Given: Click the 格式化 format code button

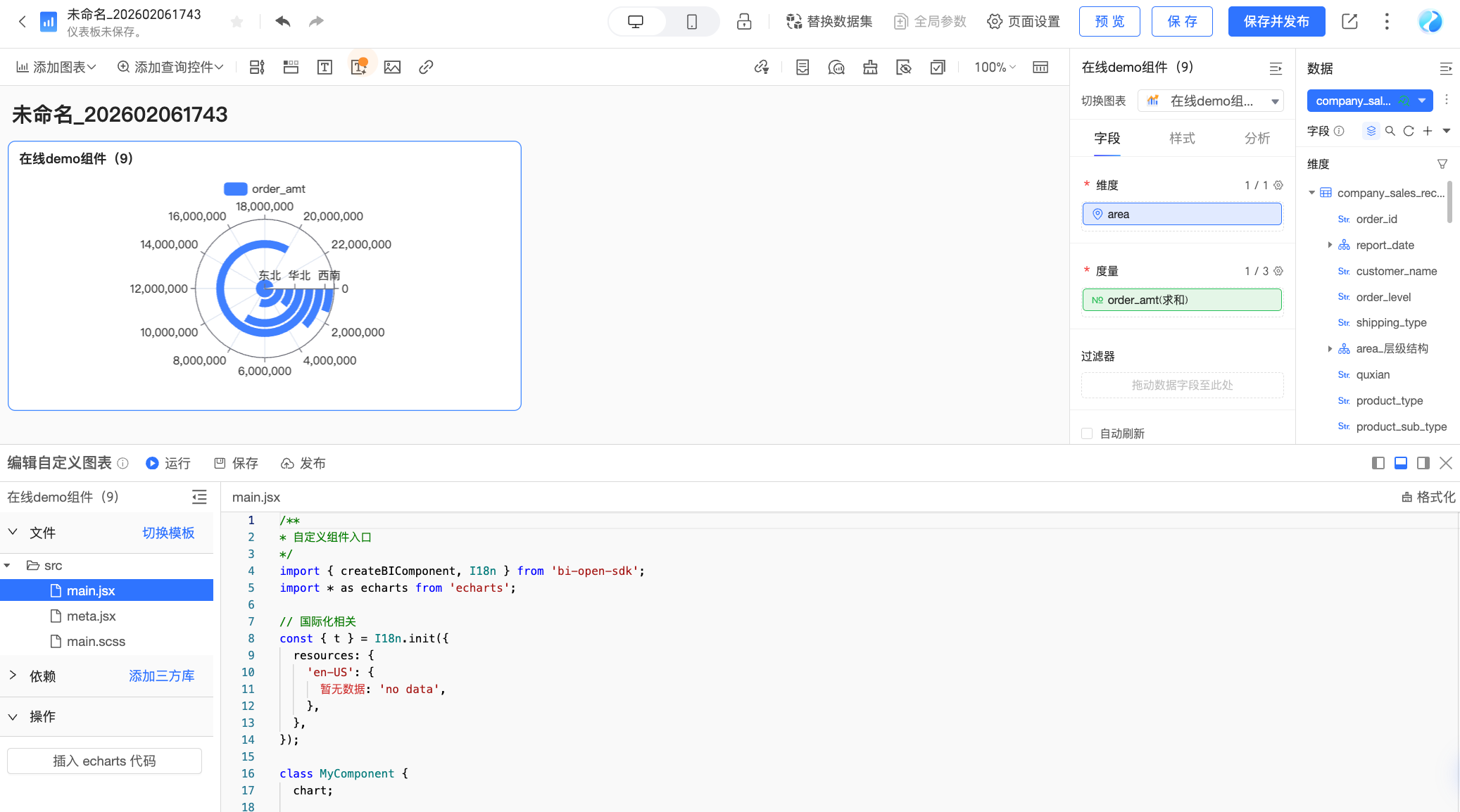Looking at the screenshot, I should pyautogui.click(x=1428, y=497).
